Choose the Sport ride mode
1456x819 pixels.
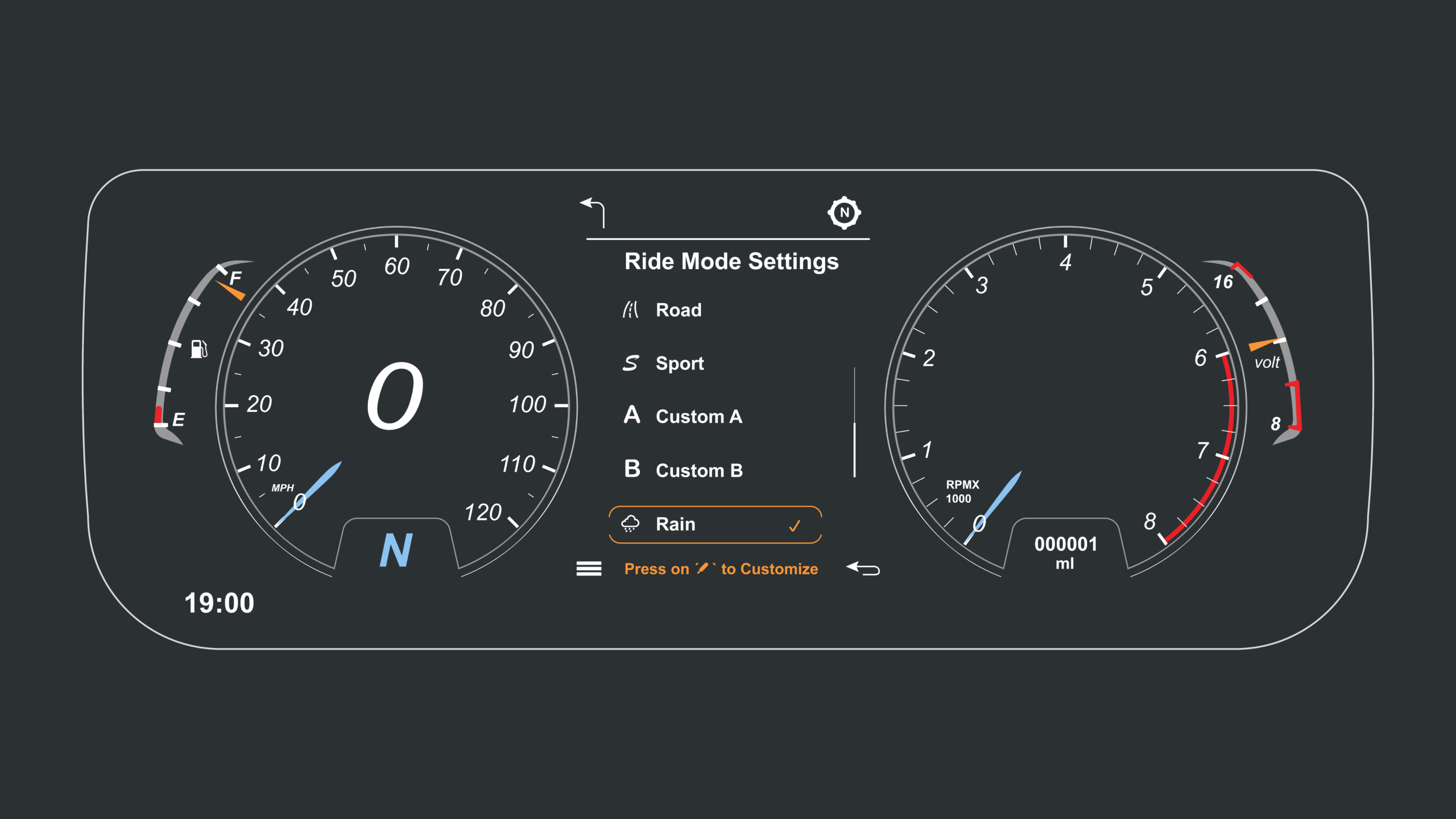coord(679,363)
